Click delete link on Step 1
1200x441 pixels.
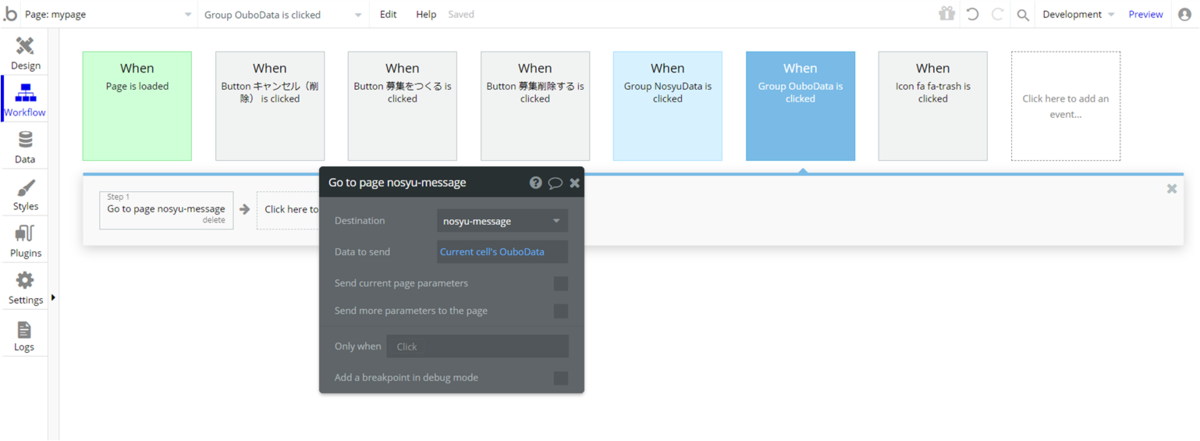click(214, 220)
